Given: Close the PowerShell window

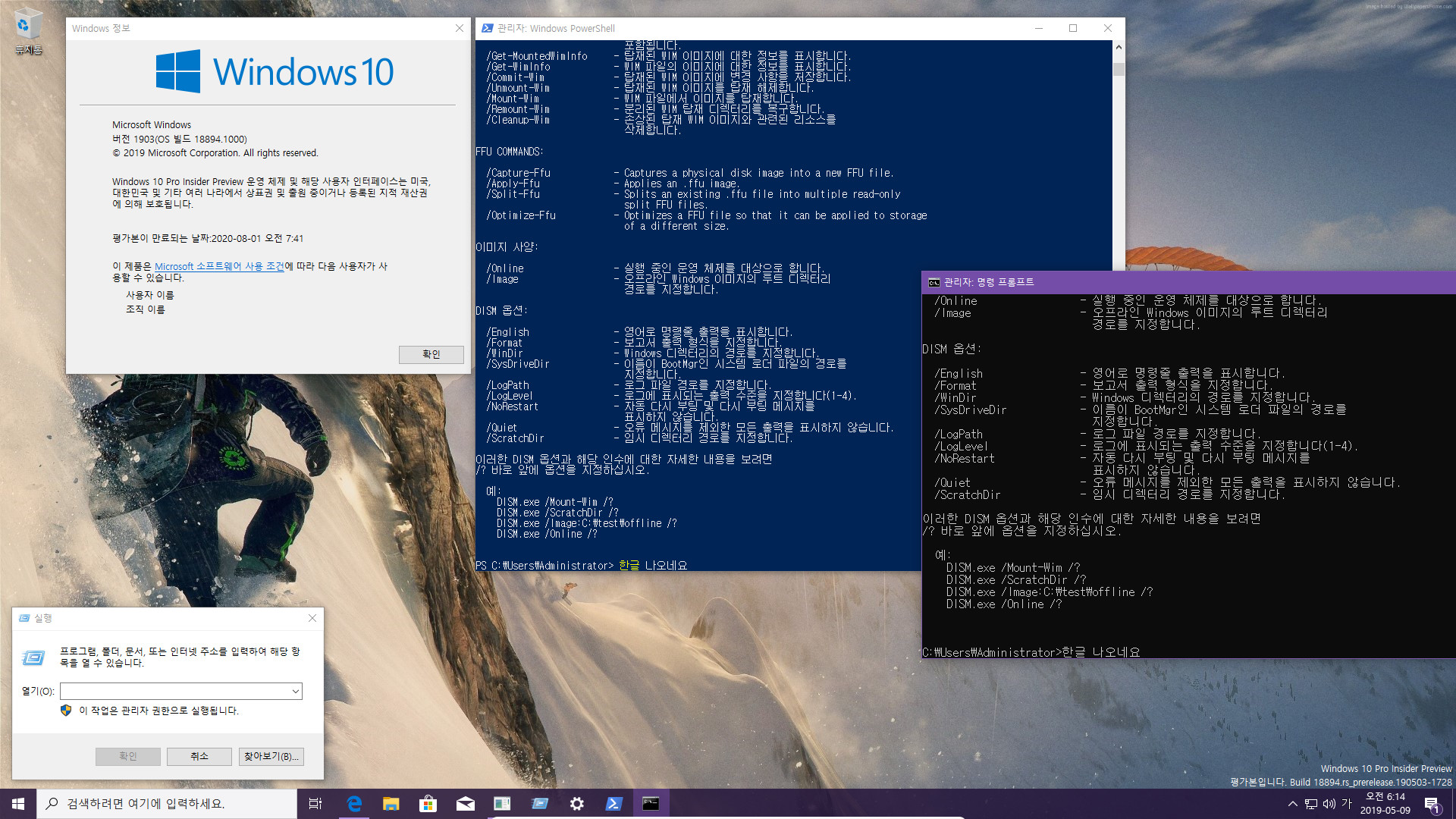Looking at the screenshot, I should (1107, 28).
